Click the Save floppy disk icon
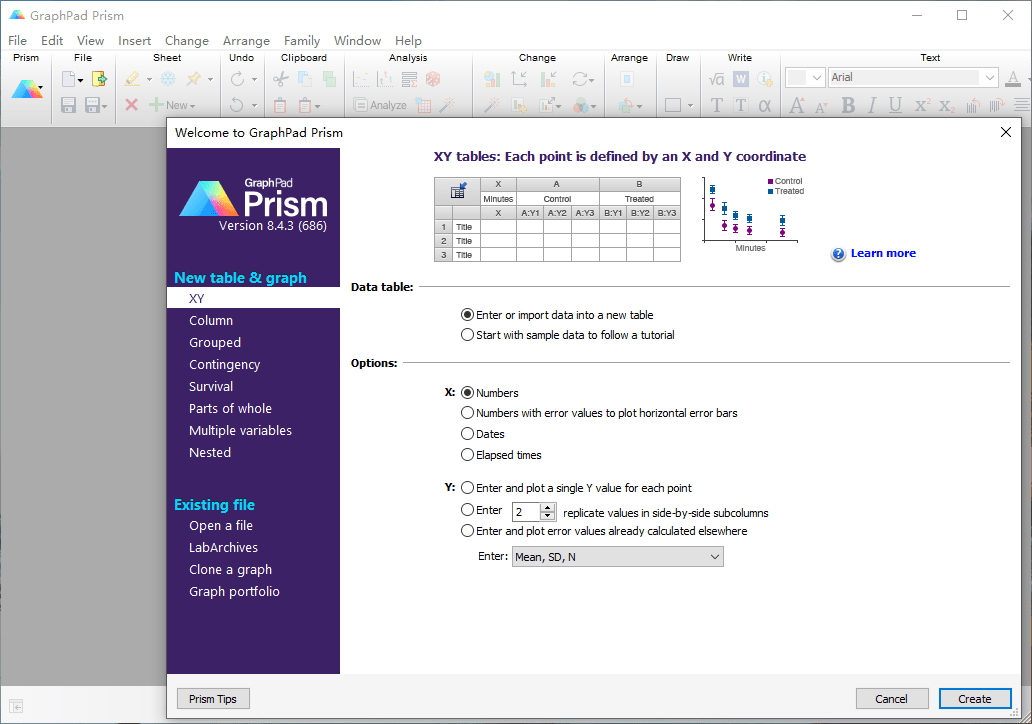Viewport: 1032px width, 724px height. [x=68, y=105]
